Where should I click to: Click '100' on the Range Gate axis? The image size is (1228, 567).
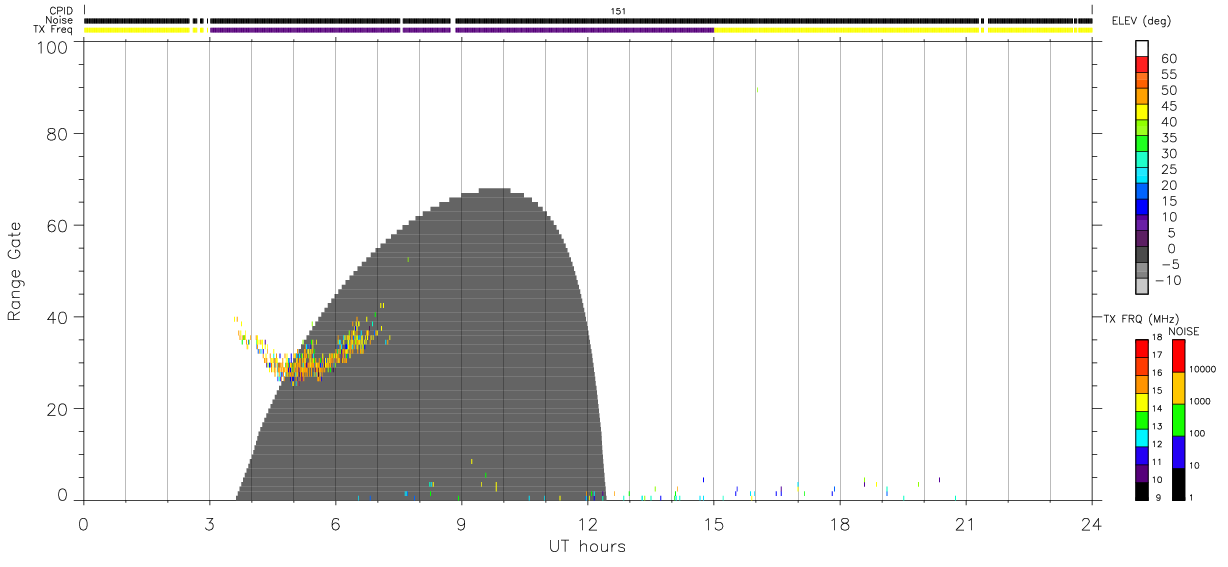tap(54, 47)
